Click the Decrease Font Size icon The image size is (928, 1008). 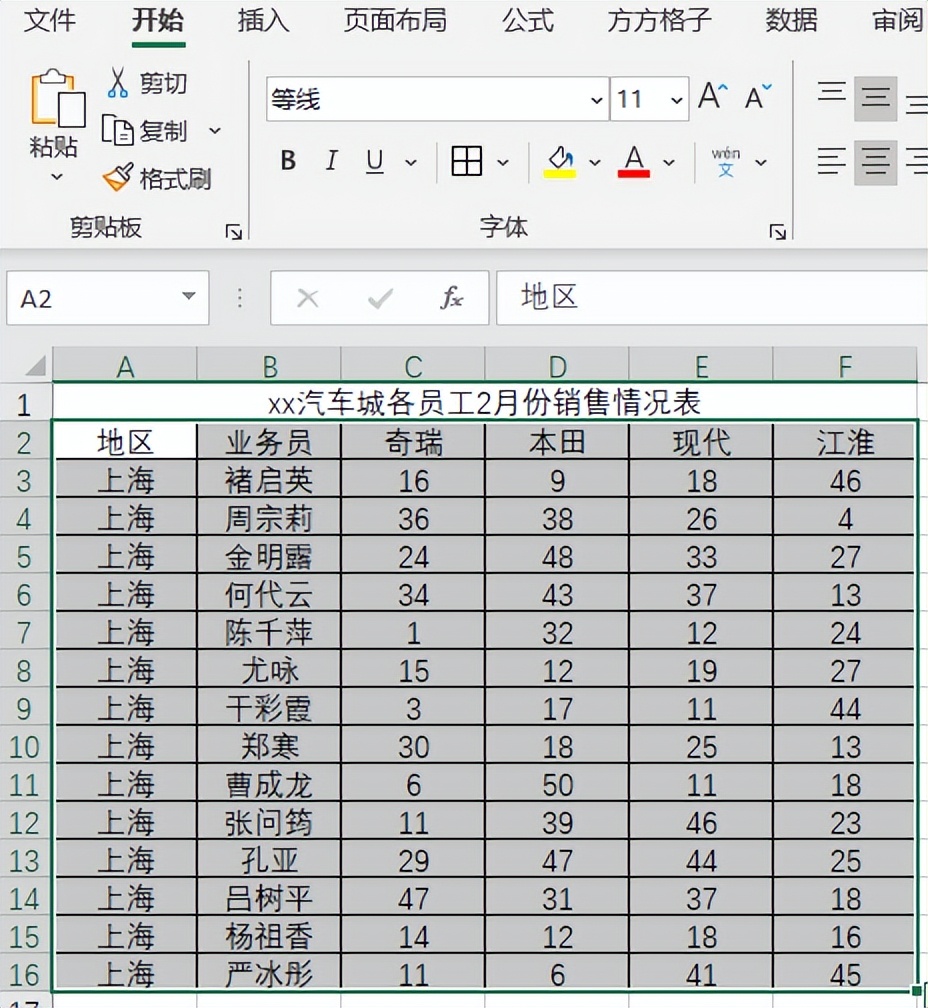pyautogui.click(x=754, y=96)
